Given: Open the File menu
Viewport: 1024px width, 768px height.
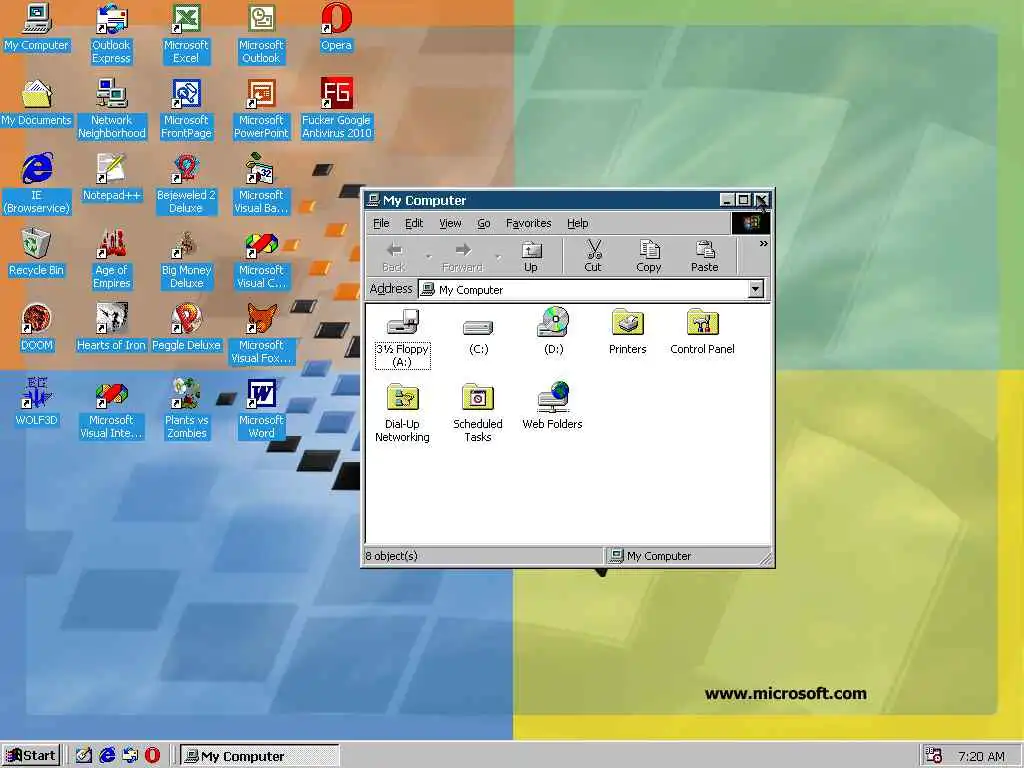Looking at the screenshot, I should [x=381, y=223].
